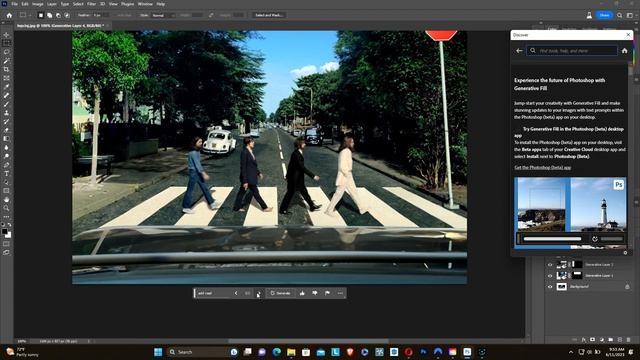The width and height of the screenshot is (640, 360).
Task: Open the more options ellipsis in contextual bar
Action: point(340,293)
